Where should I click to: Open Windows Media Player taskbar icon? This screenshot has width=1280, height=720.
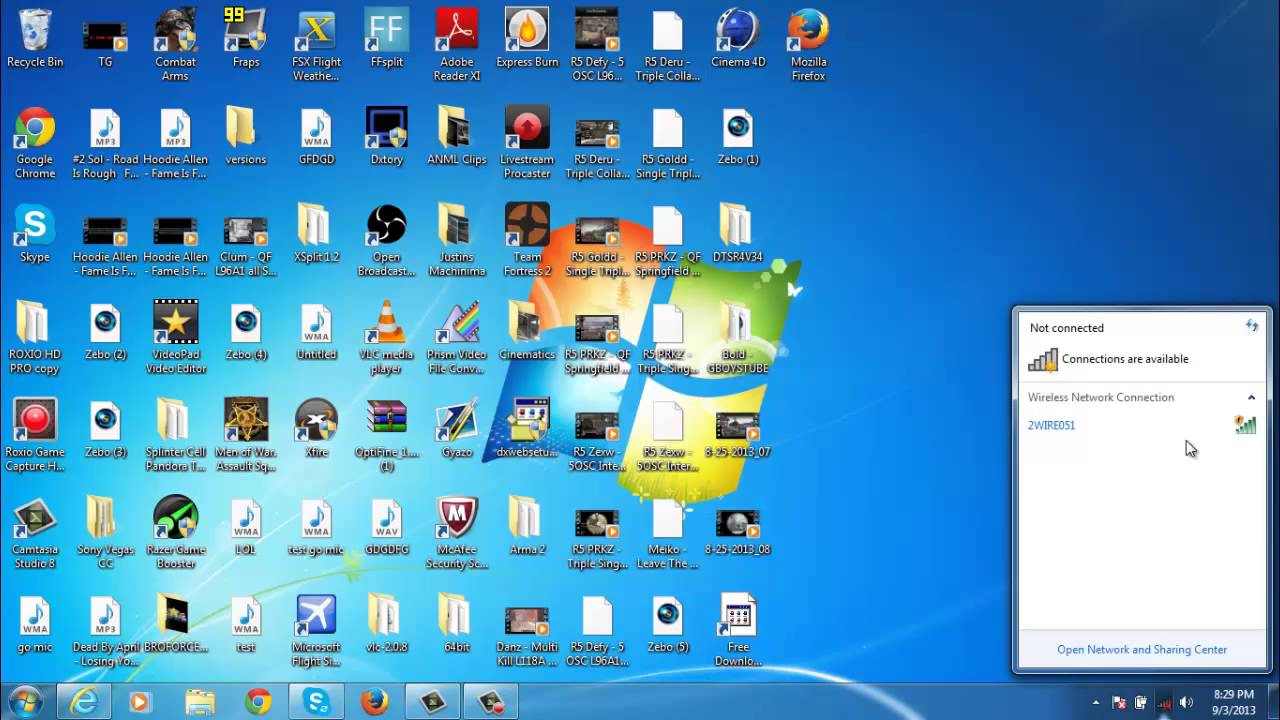pos(142,703)
